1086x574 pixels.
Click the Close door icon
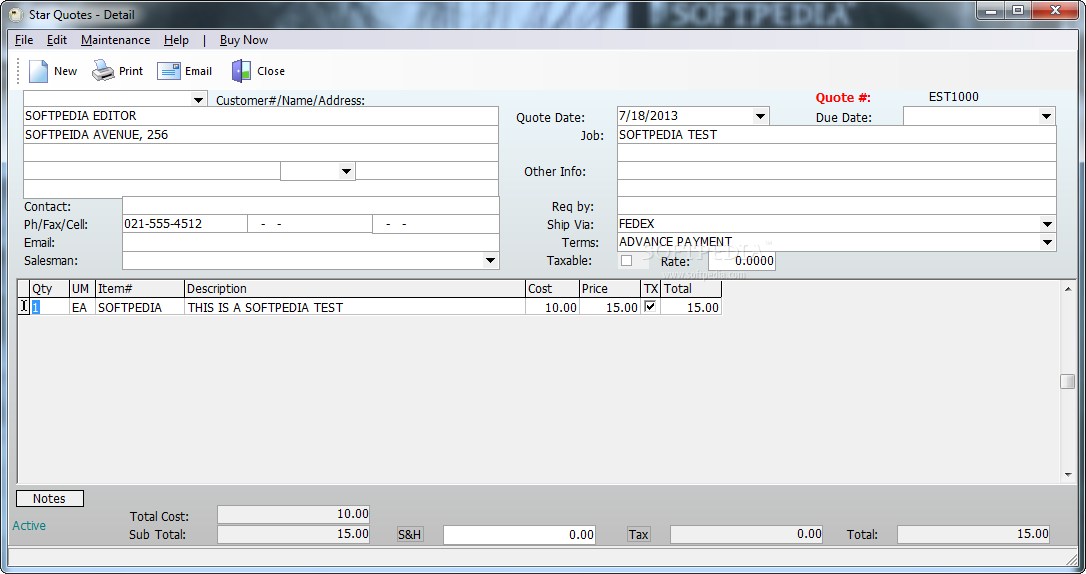[x=241, y=71]
